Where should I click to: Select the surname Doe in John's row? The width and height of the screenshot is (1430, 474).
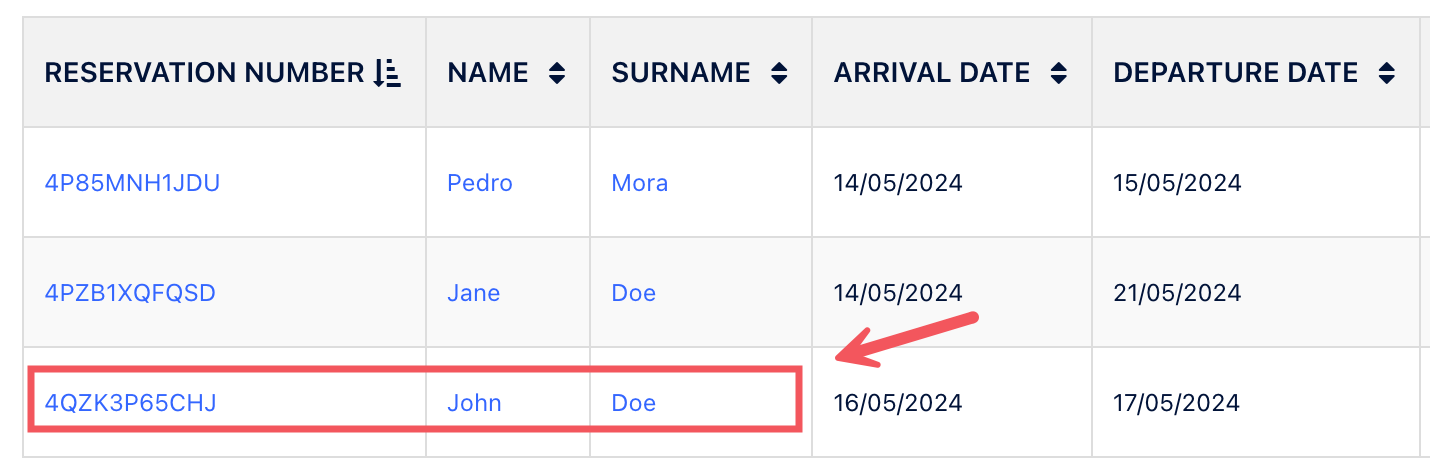click(x=634, y=403)
